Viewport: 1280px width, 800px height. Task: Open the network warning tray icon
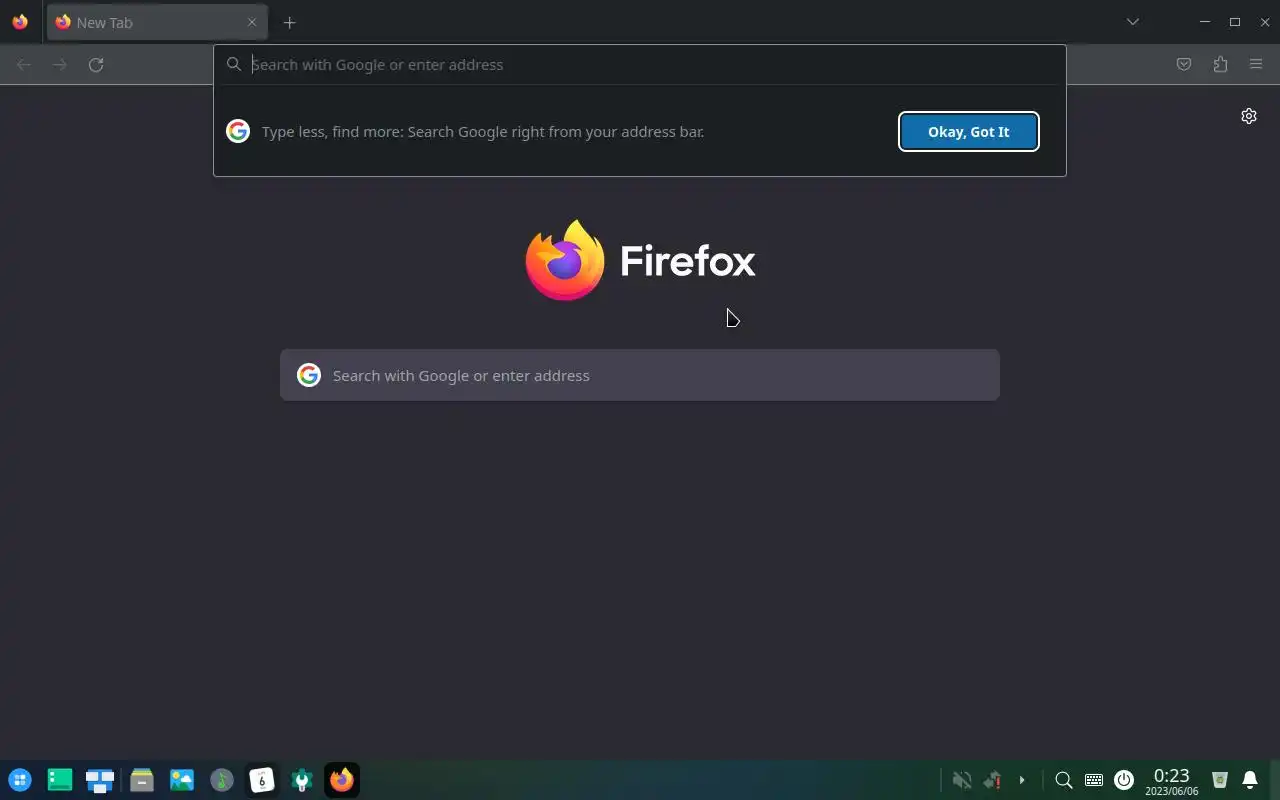point(992,780)
